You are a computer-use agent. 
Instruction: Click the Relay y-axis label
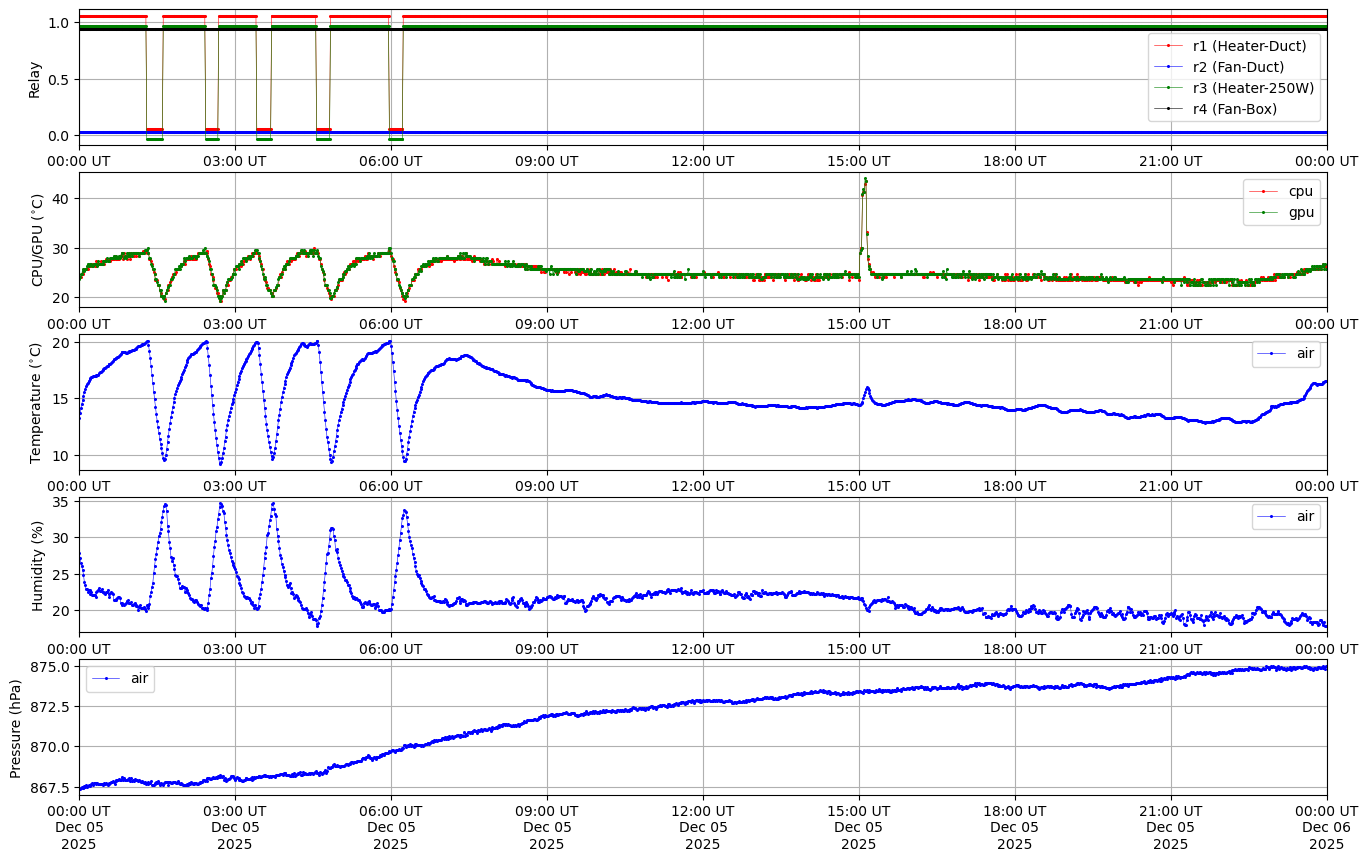[35, 79]
